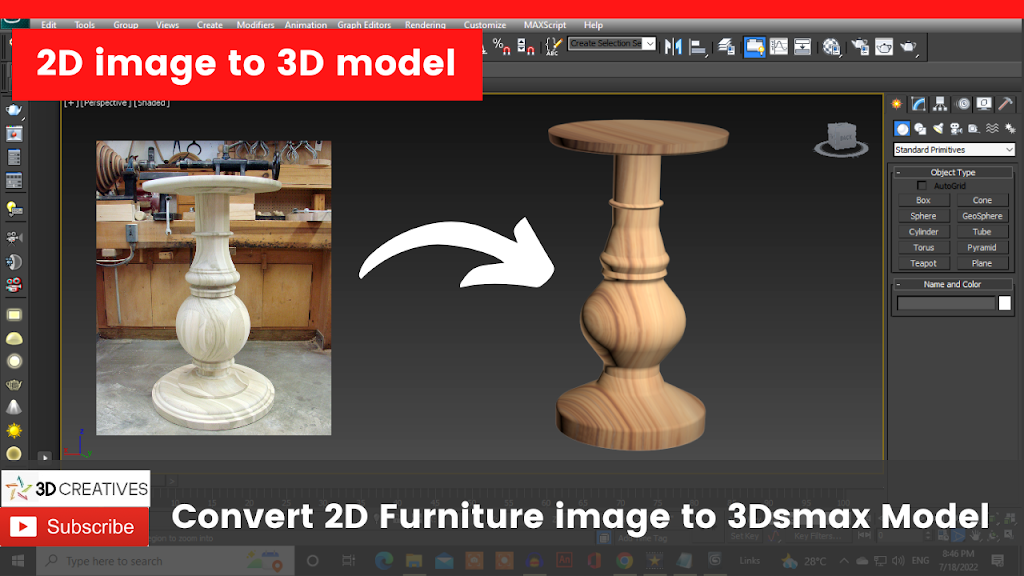This screenshot has height=576, width=1024.
Task: Enable the AutoGrid checkbox
Action: (921, 185)
